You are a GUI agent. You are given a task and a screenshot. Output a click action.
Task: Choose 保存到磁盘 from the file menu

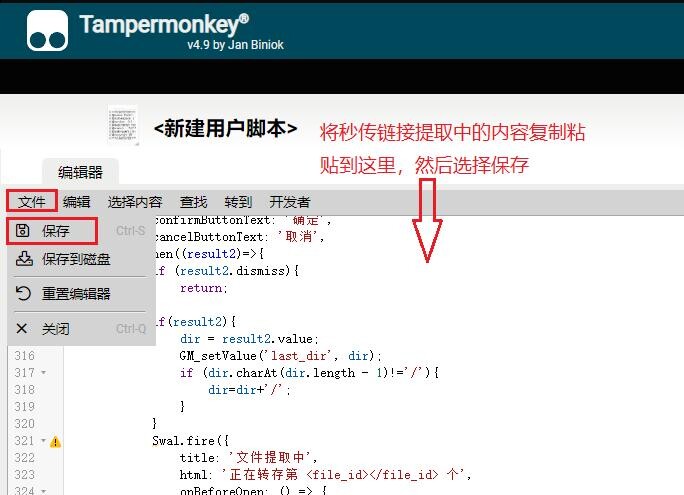pyautogui.click(x=76, y=259)
